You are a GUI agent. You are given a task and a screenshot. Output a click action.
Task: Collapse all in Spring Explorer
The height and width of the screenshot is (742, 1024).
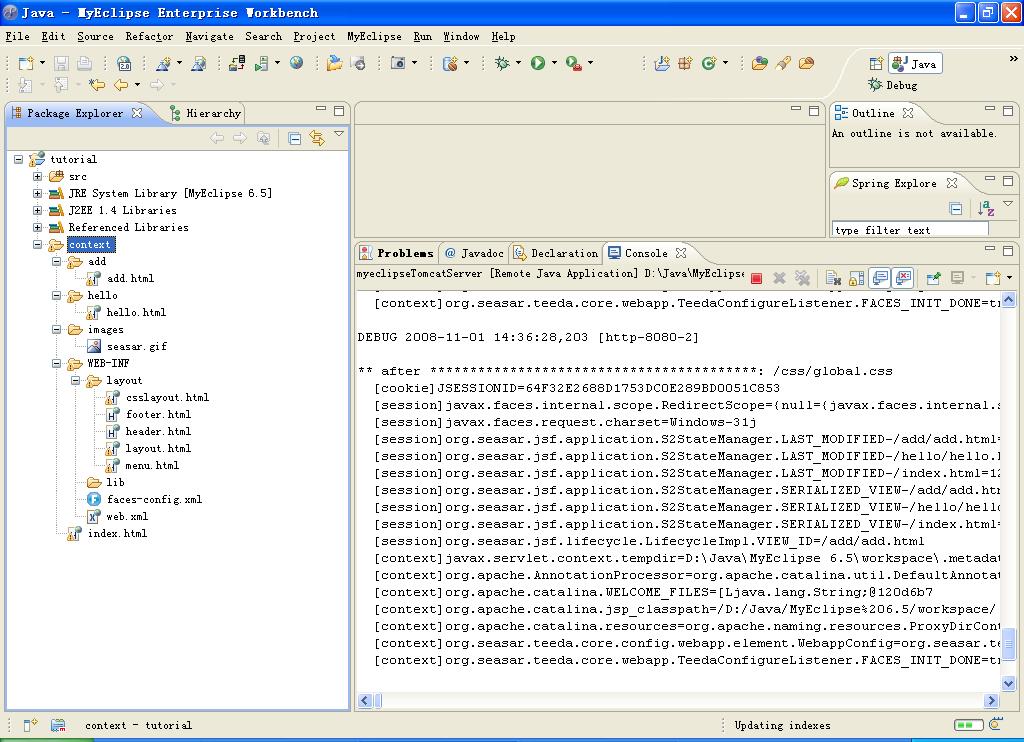click(x=955, y=209)
